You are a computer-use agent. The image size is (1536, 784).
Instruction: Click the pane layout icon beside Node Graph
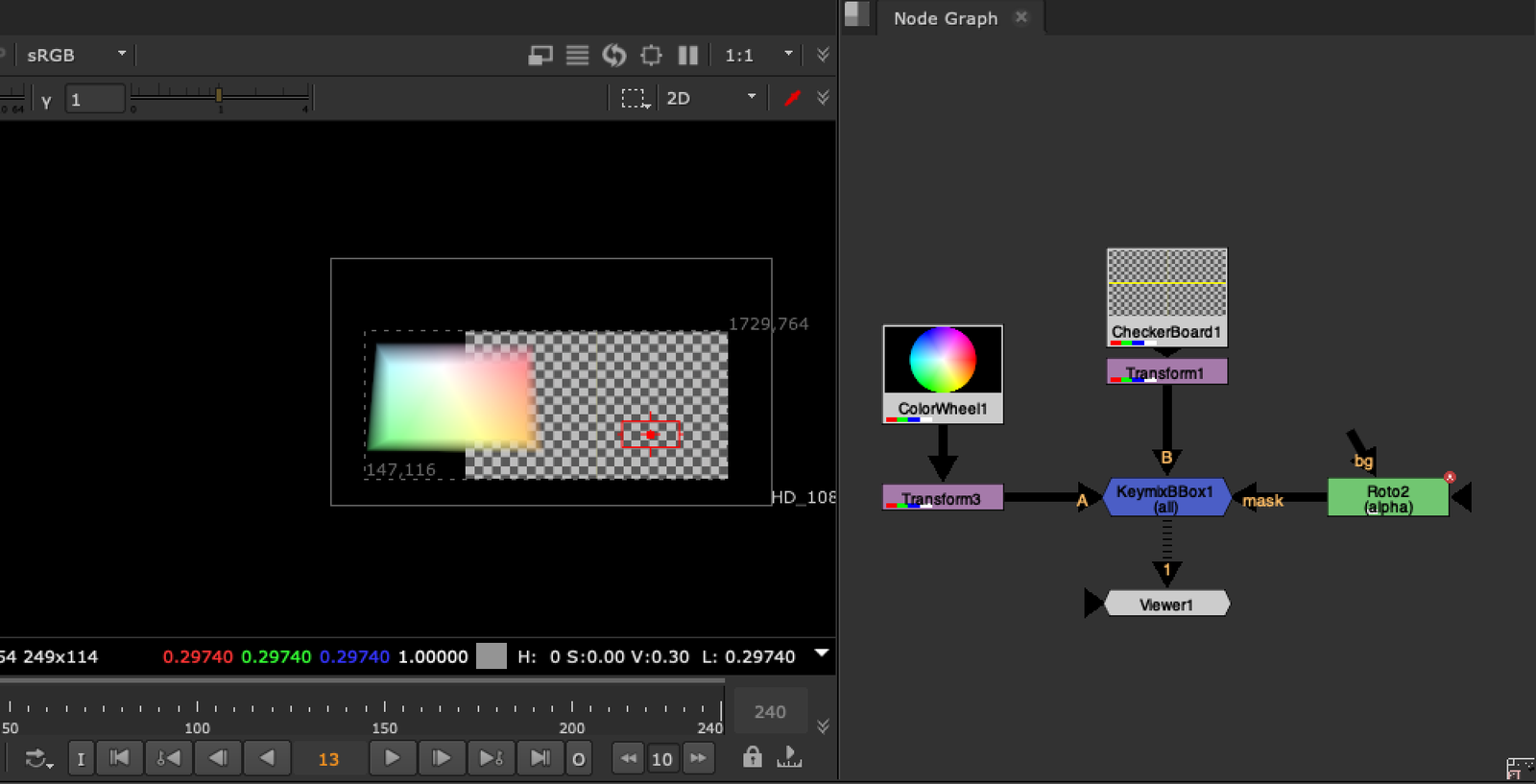tap(856, 14)
